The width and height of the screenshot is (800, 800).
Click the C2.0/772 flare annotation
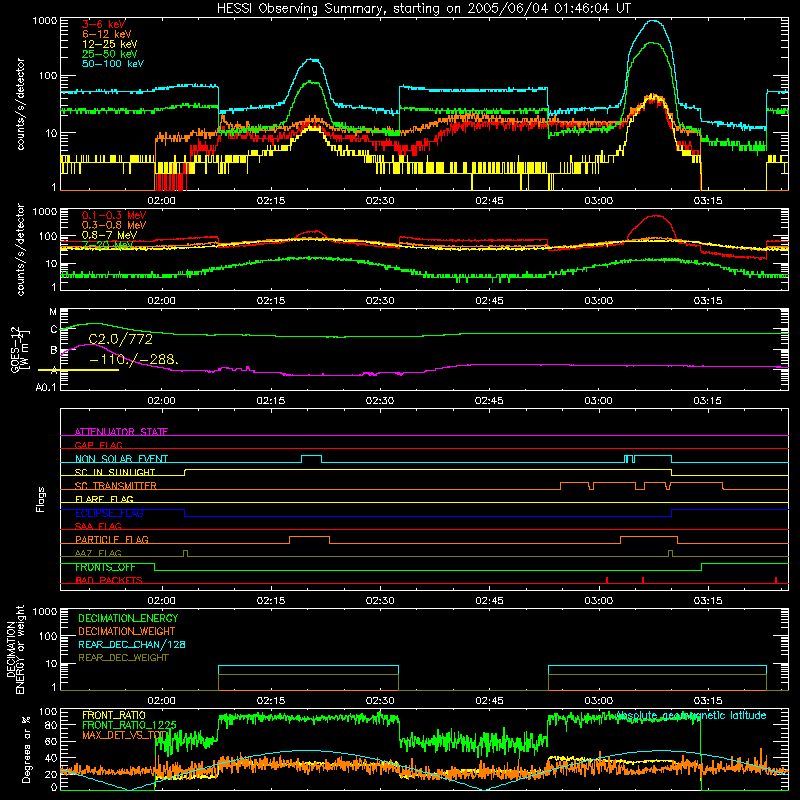pyautogui.click(x=120, y=339)
